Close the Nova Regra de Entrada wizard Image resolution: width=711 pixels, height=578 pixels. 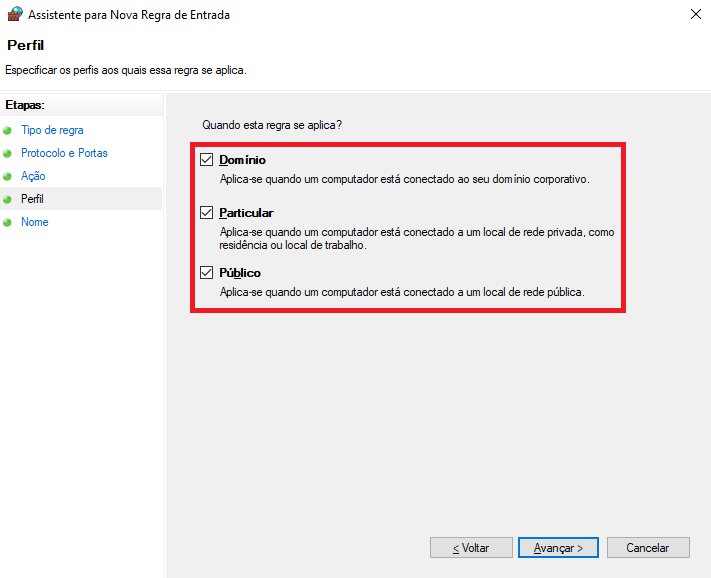696,14
